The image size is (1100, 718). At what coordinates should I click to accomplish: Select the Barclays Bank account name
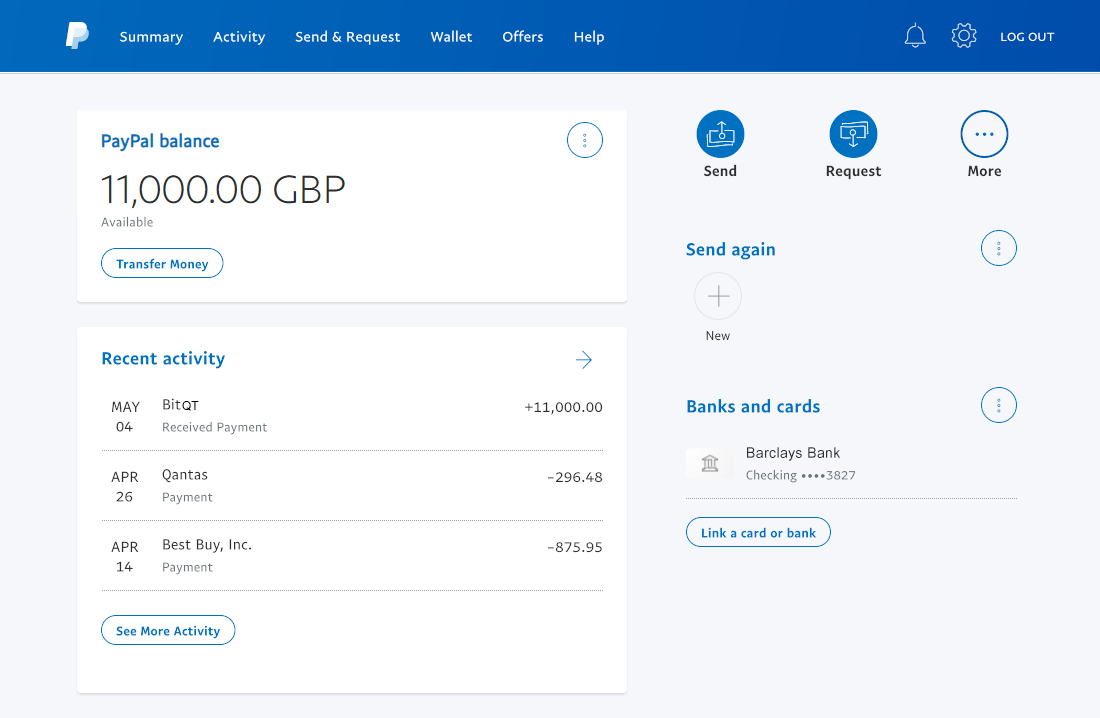coord(793,453)
